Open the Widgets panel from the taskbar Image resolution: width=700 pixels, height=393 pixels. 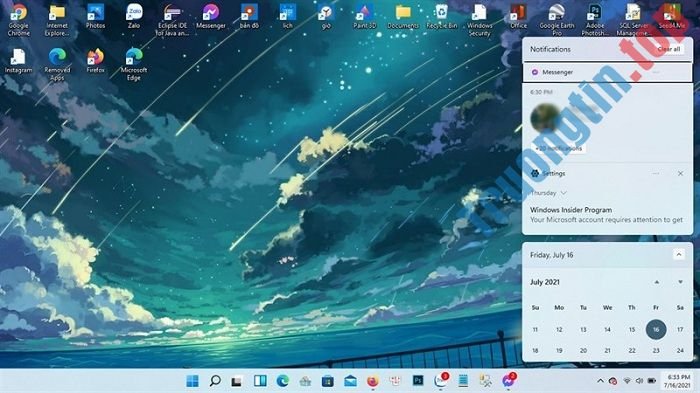[260, 381]
